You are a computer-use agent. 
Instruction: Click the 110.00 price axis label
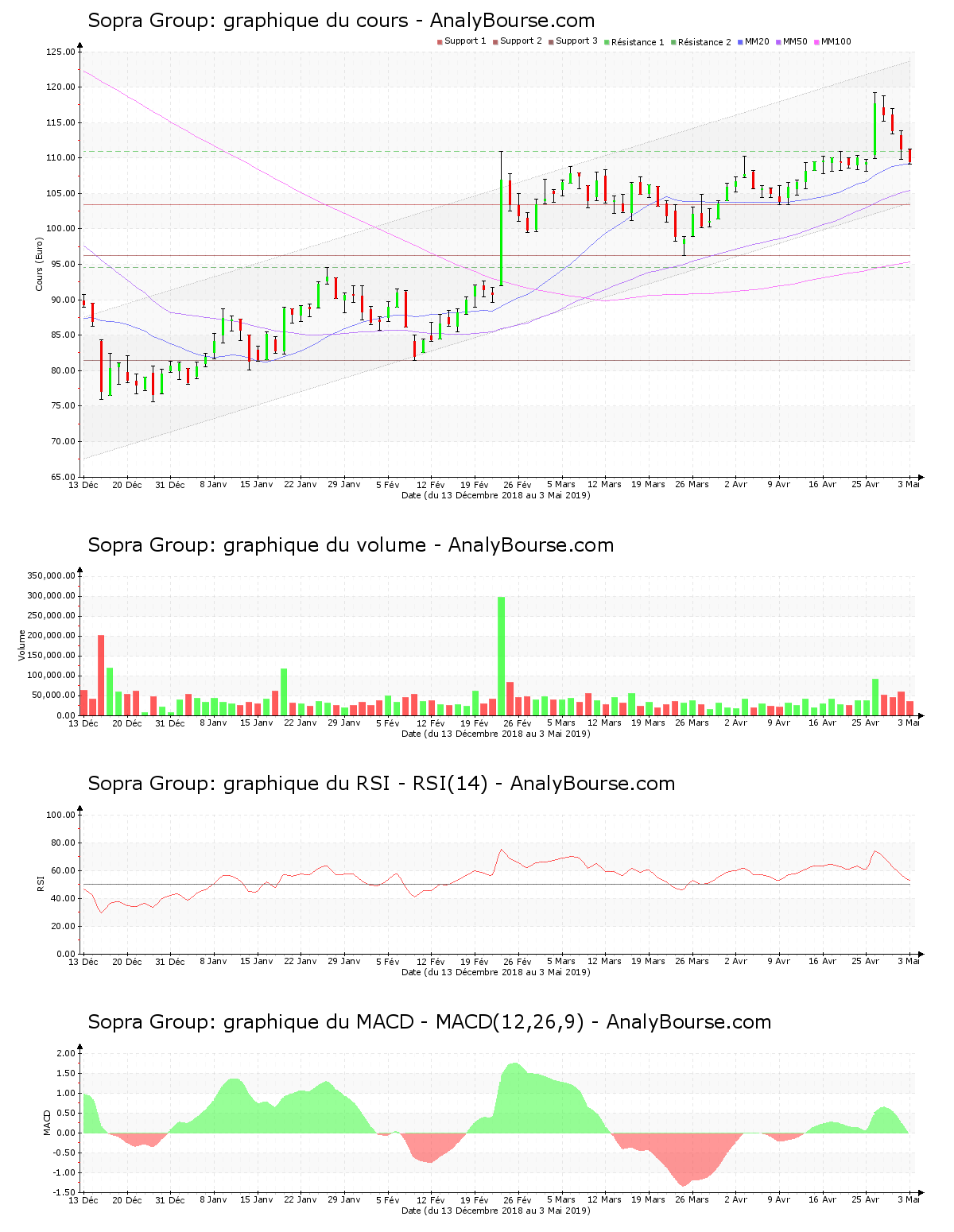[x=60, y=158]
